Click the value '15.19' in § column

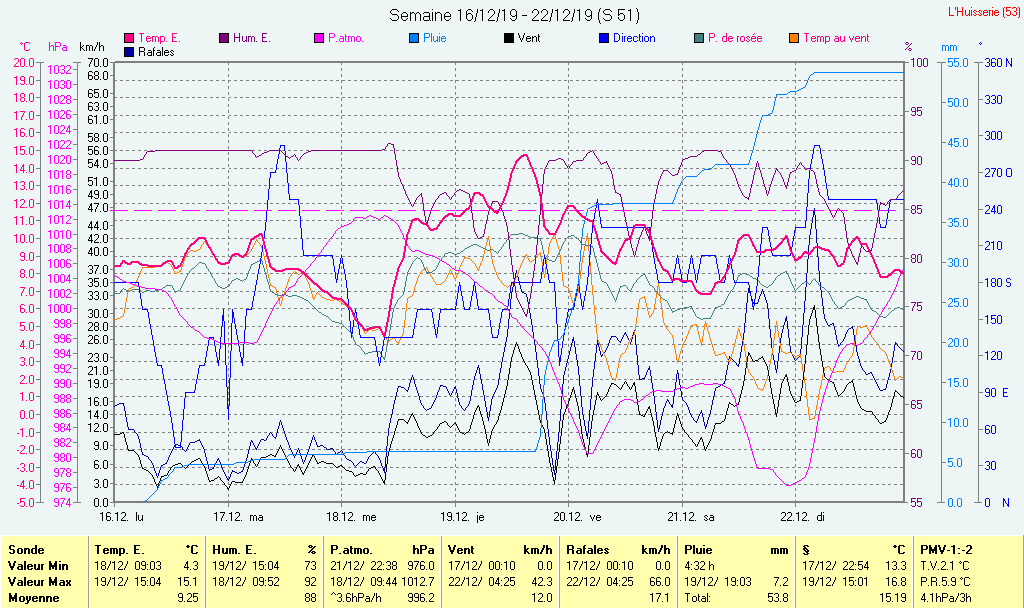click(893, 598)
